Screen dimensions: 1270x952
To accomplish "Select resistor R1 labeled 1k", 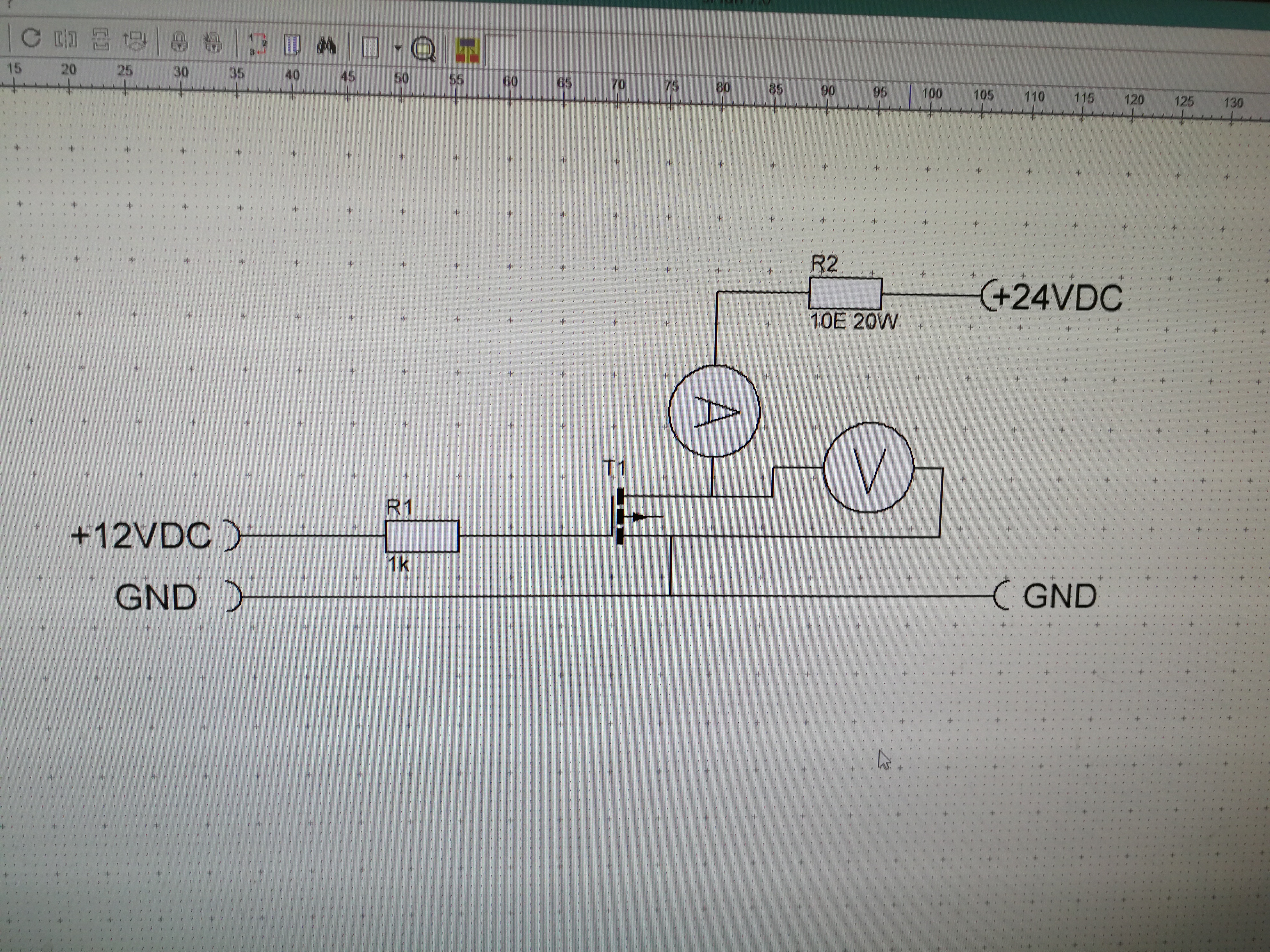I will point(422,536).
